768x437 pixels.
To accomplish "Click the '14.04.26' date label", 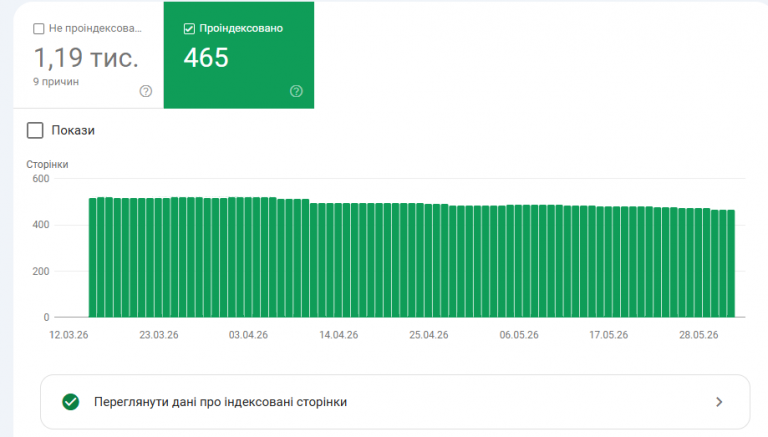I will point(338,335).
